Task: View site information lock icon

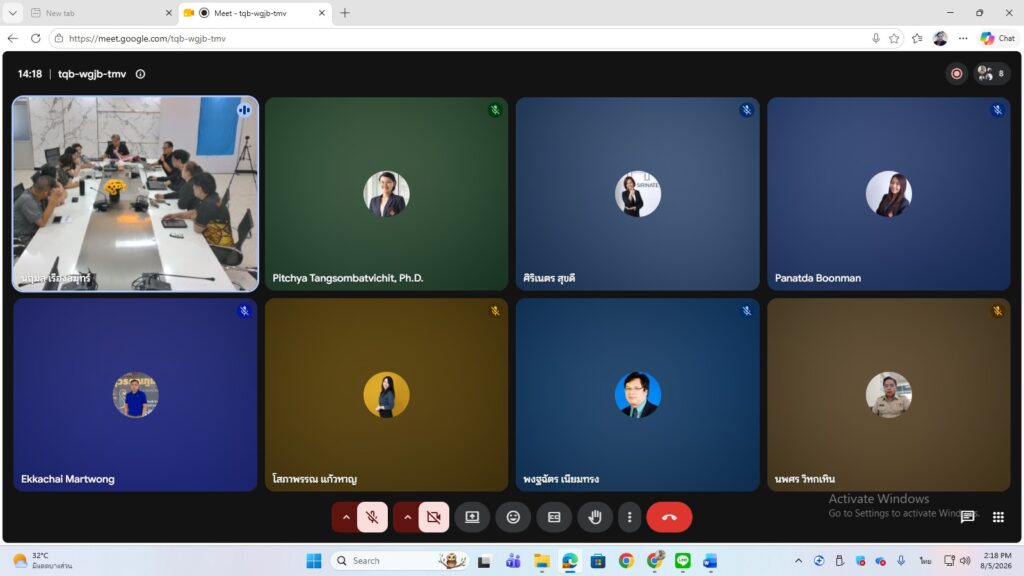Action: click(x=59, y=39)
